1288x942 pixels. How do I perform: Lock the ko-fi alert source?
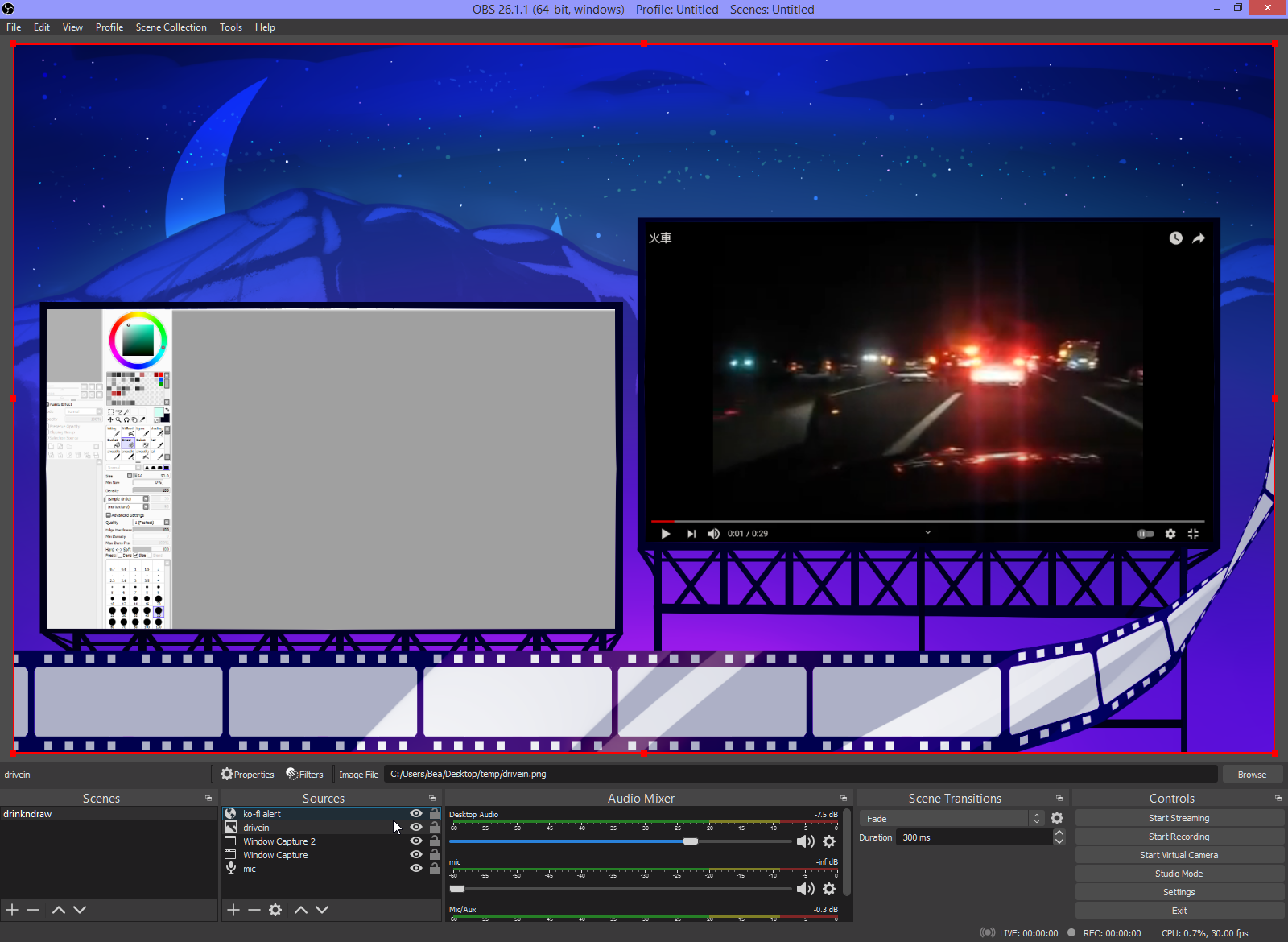435,813
